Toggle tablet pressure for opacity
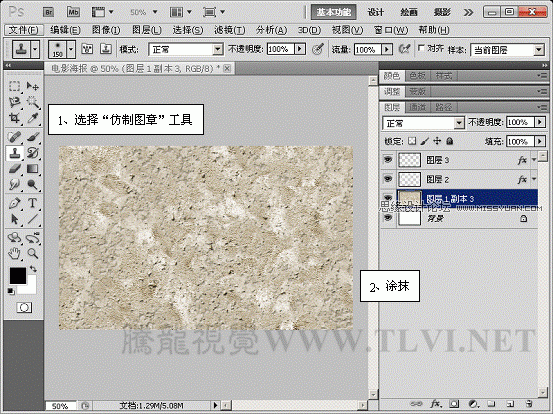The width and height of the screenshot is (553, 414). pos(318,49)
